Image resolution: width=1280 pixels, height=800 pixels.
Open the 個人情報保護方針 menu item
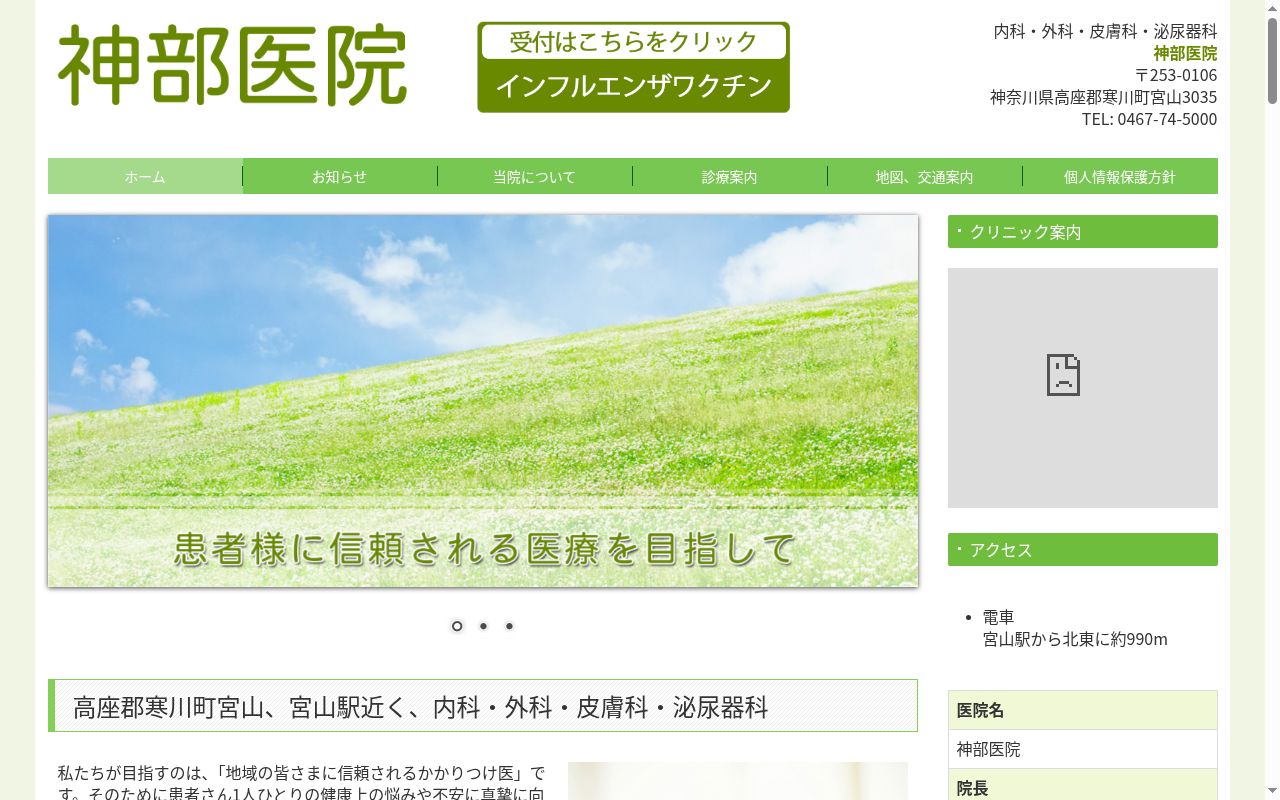[1120, 176]
